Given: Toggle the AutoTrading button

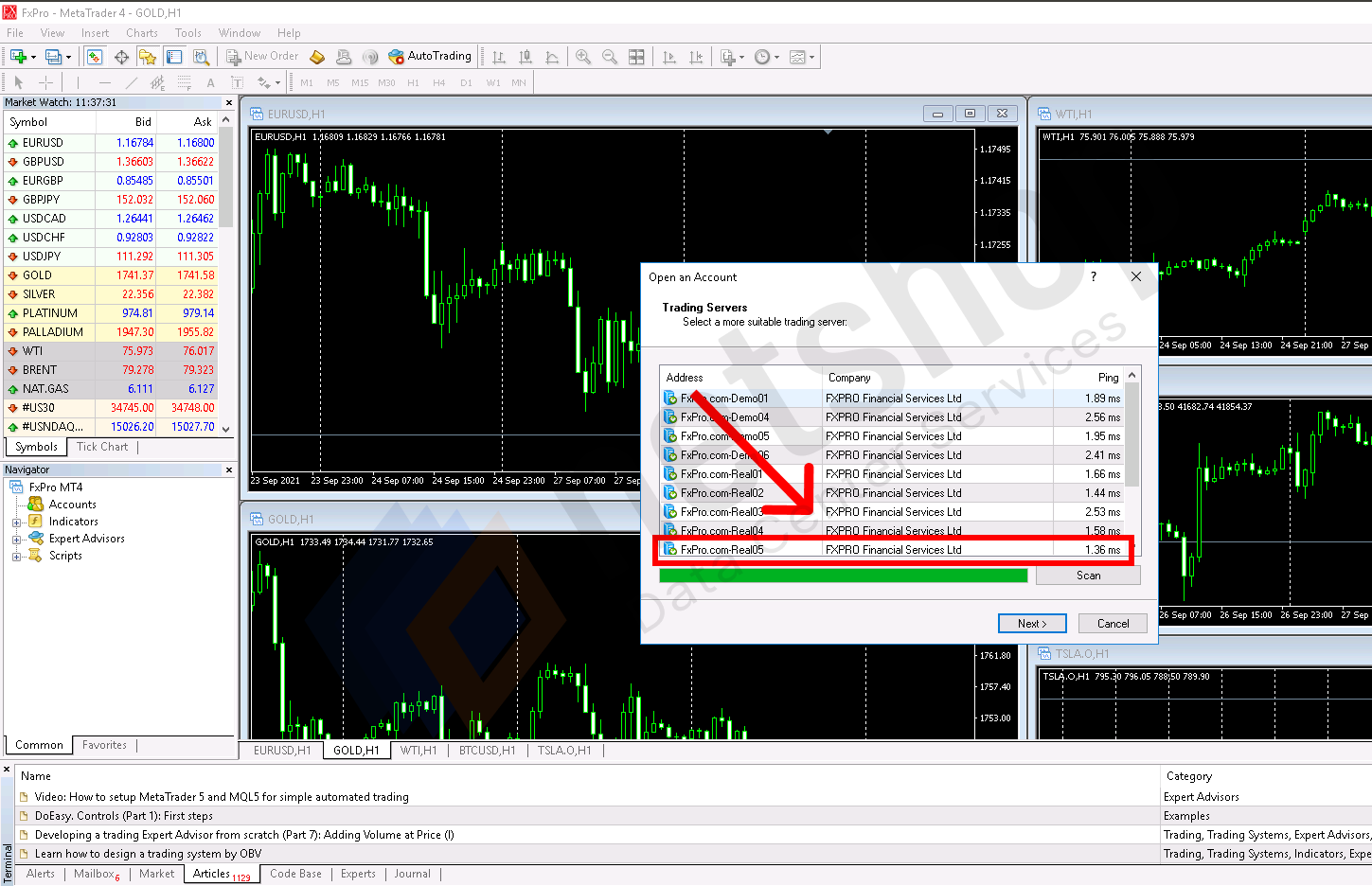Looking at the screenshot, I should pyautogui.click(x=430, y=57).
